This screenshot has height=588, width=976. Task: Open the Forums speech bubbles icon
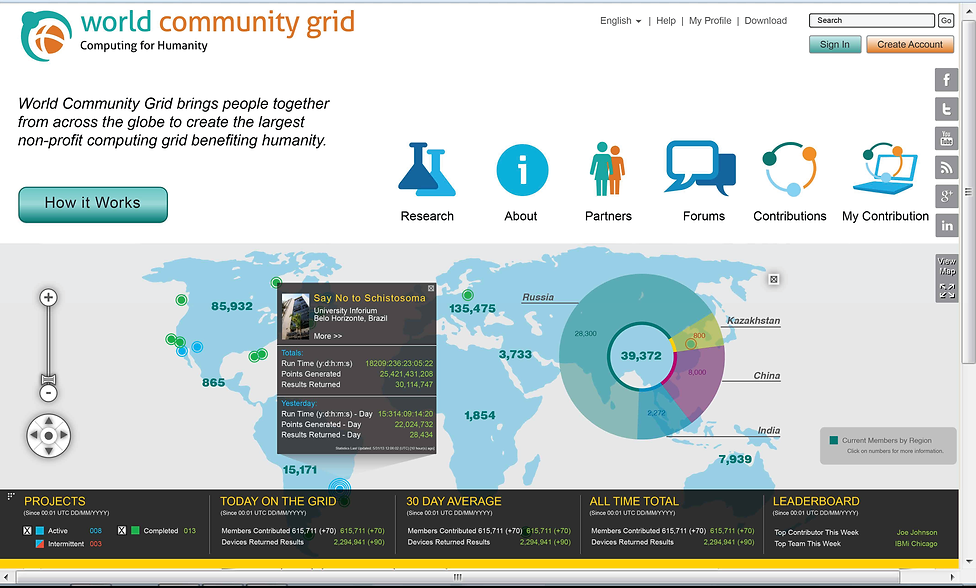(x=700, y=168)
